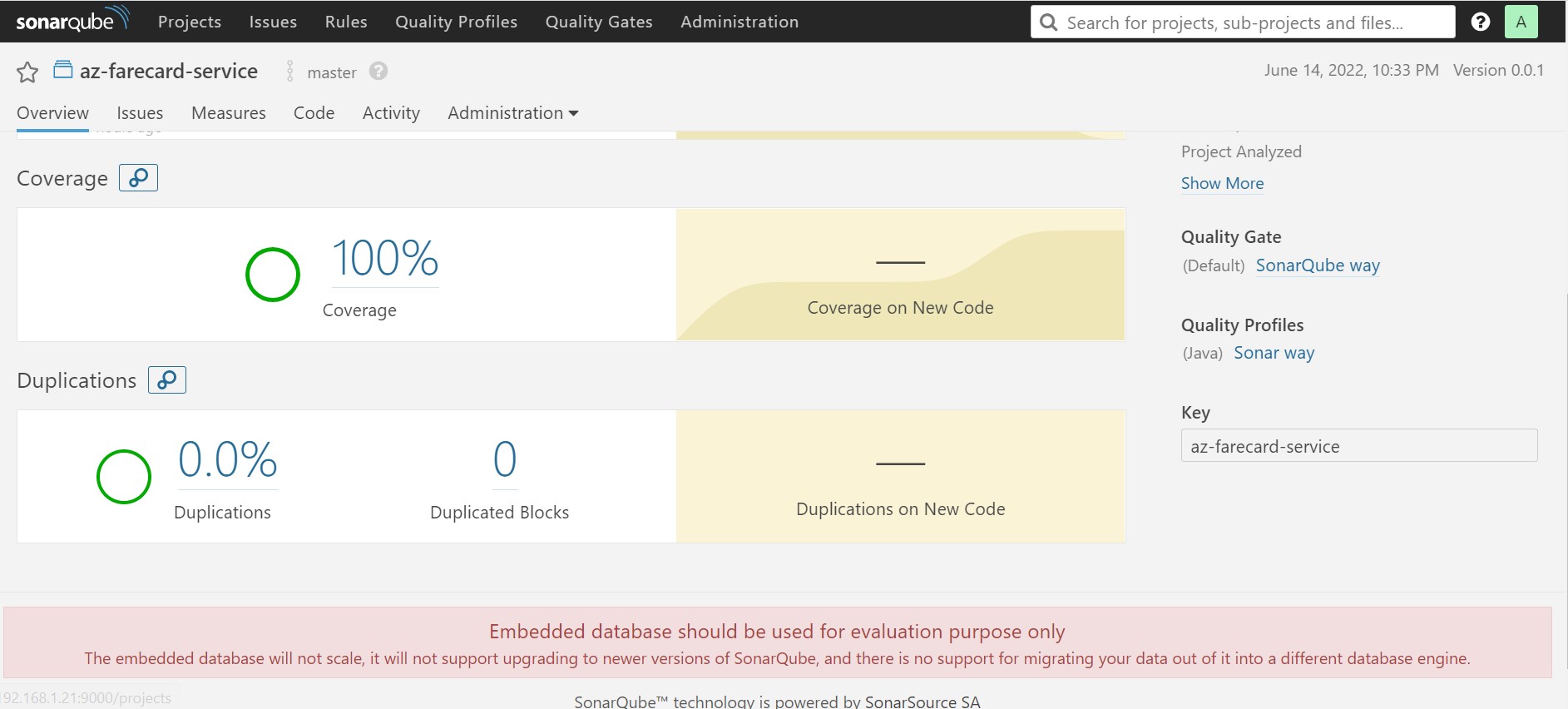This screenshot has height=709, width=1568.
Task: Click the June 14, 2022 analysis date
Action: pos(1352,70)
